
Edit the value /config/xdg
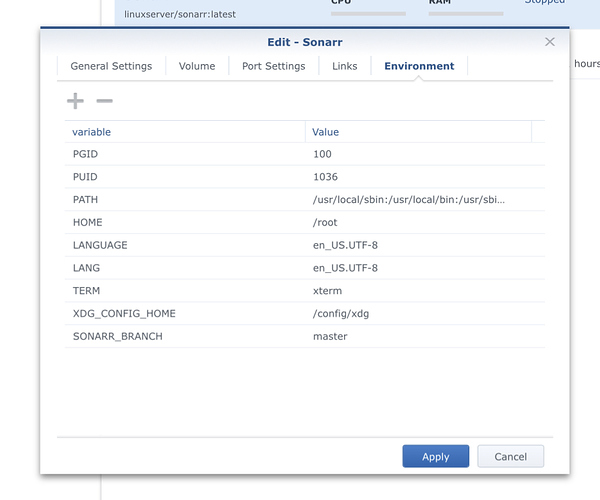(x=341, y=314)
